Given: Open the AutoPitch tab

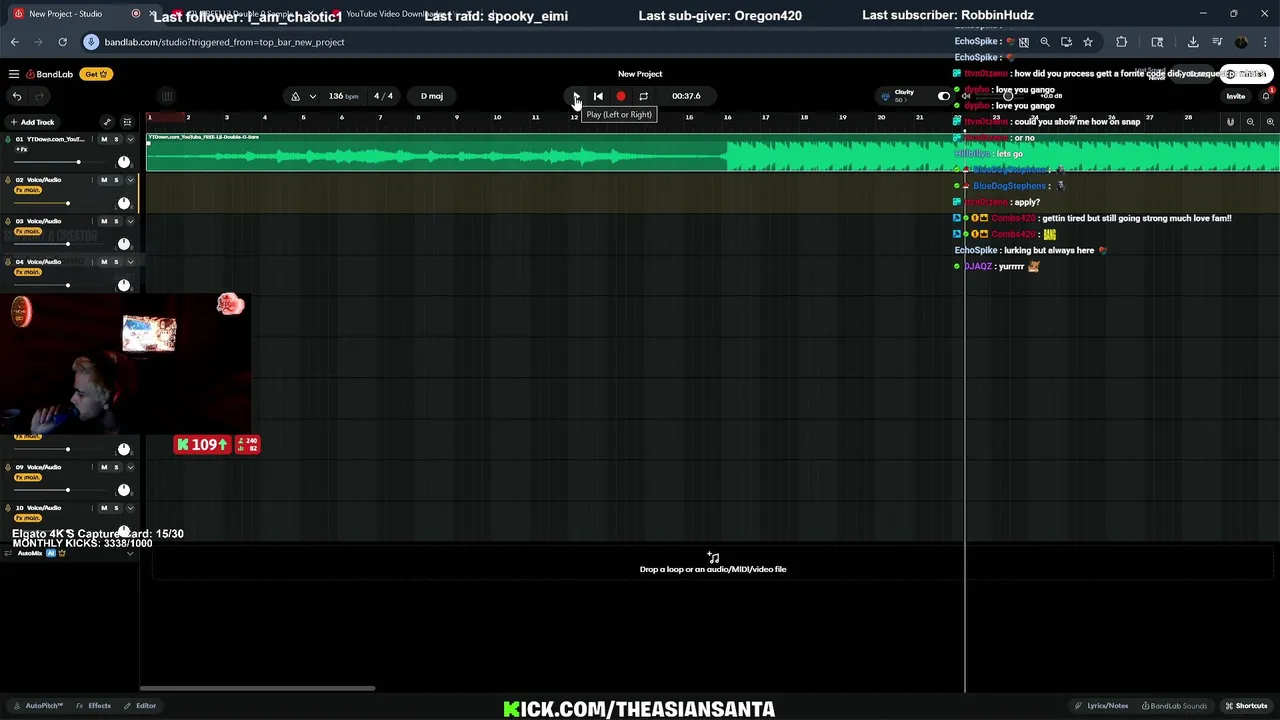Looking at the screenshot, I should 39,706.
